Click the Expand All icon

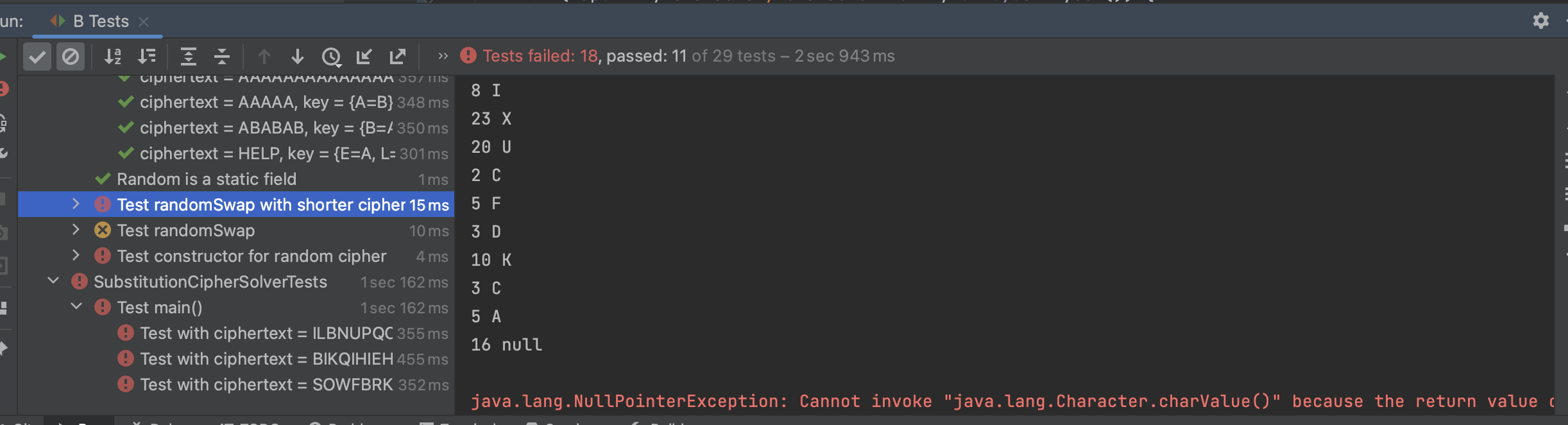188,56
